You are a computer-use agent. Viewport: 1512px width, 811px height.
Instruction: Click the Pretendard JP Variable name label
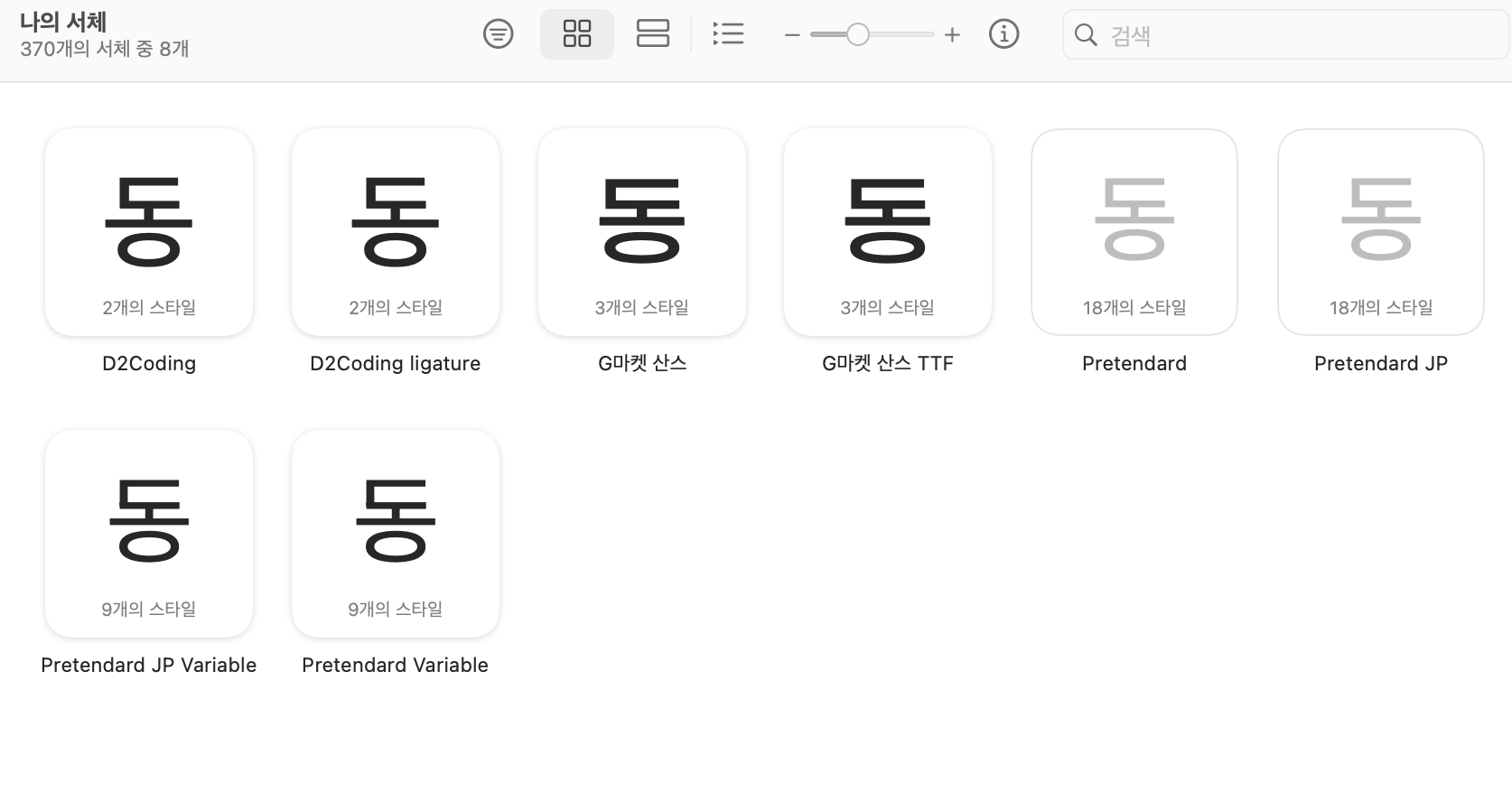[x=149, y=665]
